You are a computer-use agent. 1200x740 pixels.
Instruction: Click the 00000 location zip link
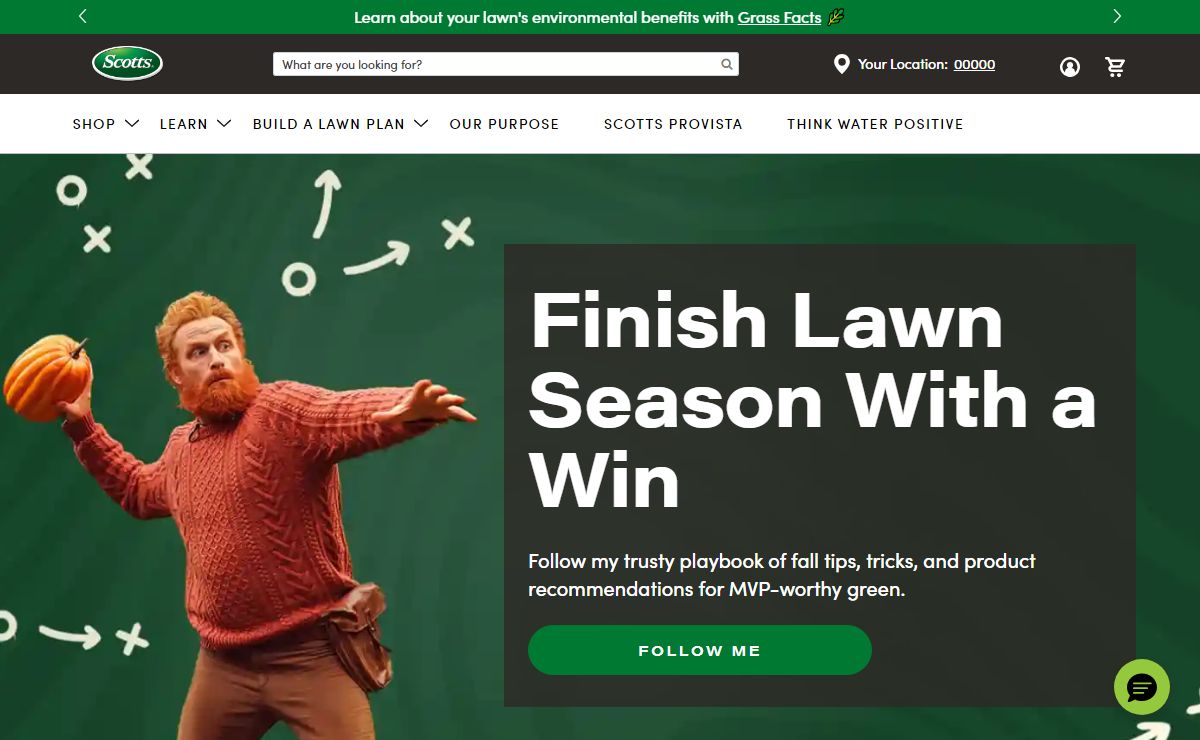(974, 64)
